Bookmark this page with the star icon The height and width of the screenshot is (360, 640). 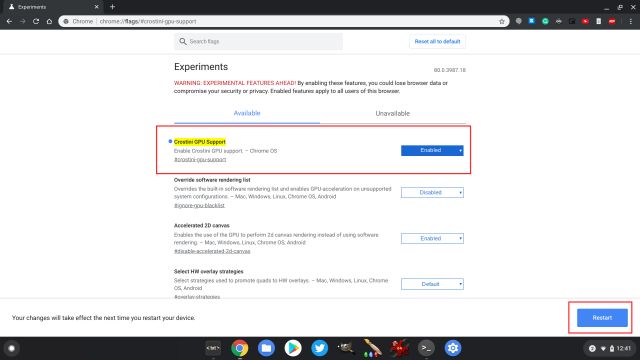[502, 21]
